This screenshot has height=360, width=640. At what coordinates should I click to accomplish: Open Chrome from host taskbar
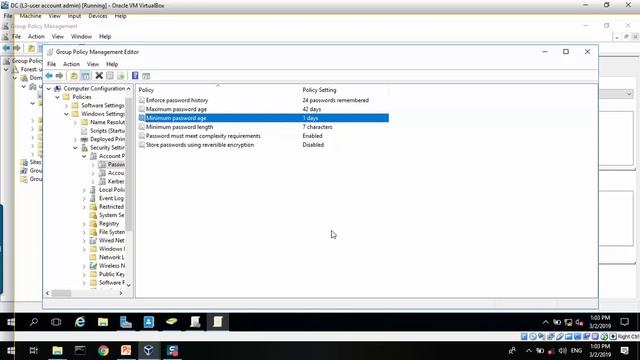103,351
